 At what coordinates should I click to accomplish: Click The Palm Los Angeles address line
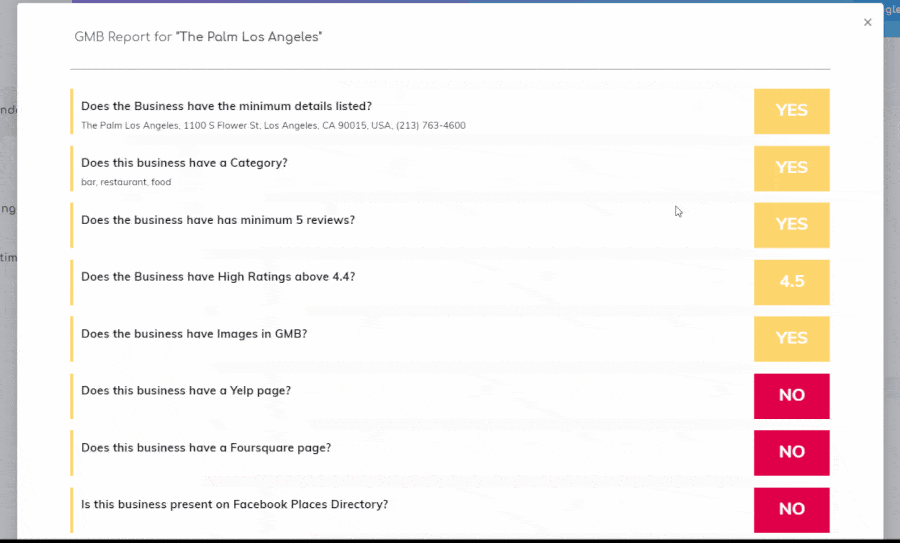coord(273,126)
